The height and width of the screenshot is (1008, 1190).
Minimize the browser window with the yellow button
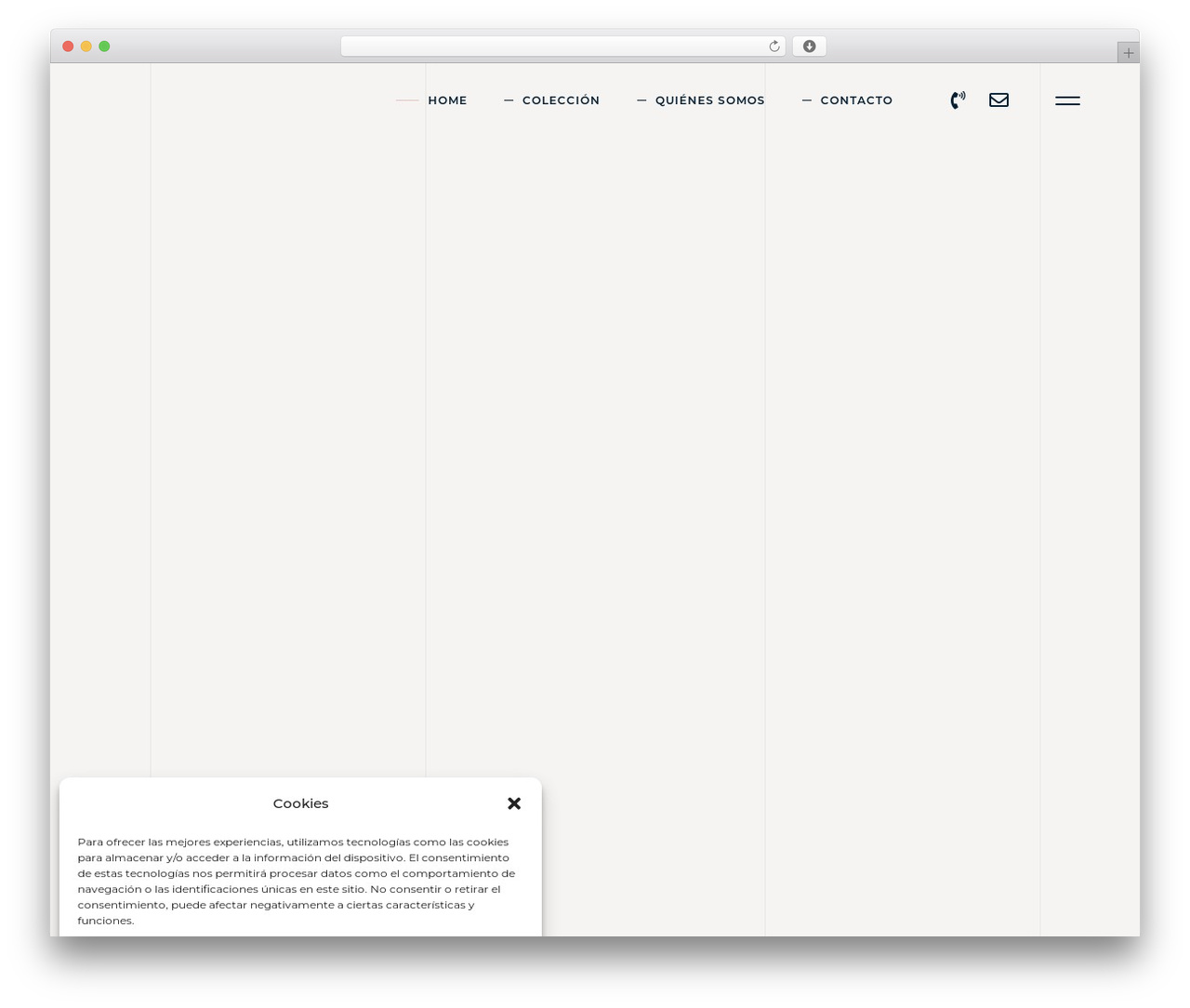(86, 46)
